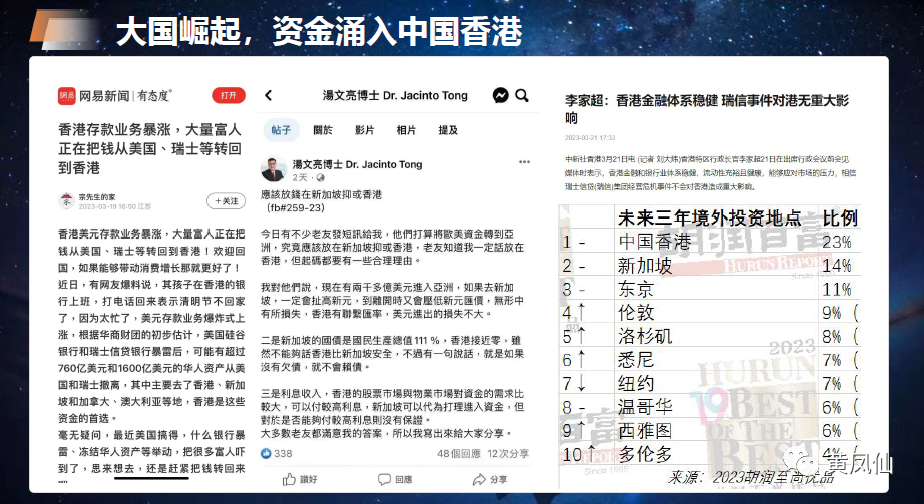Image resolution: width=924 pixels, height=504 pixels.
Task: Click the 东京 row in ranking table
Action: click(710, 289)
